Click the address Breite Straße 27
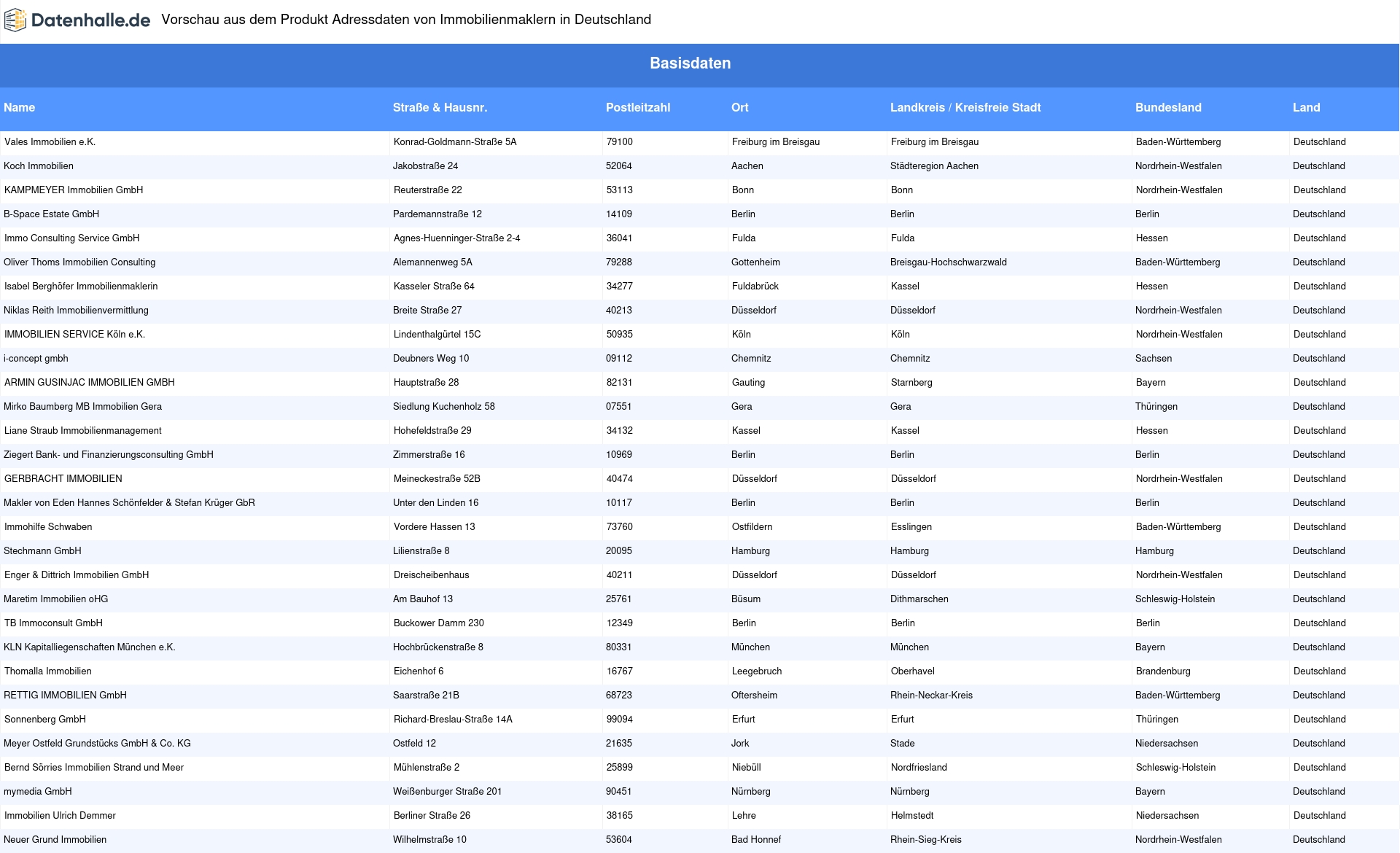The width and height of the screenshot is (1400, 853). click(427, 311)
